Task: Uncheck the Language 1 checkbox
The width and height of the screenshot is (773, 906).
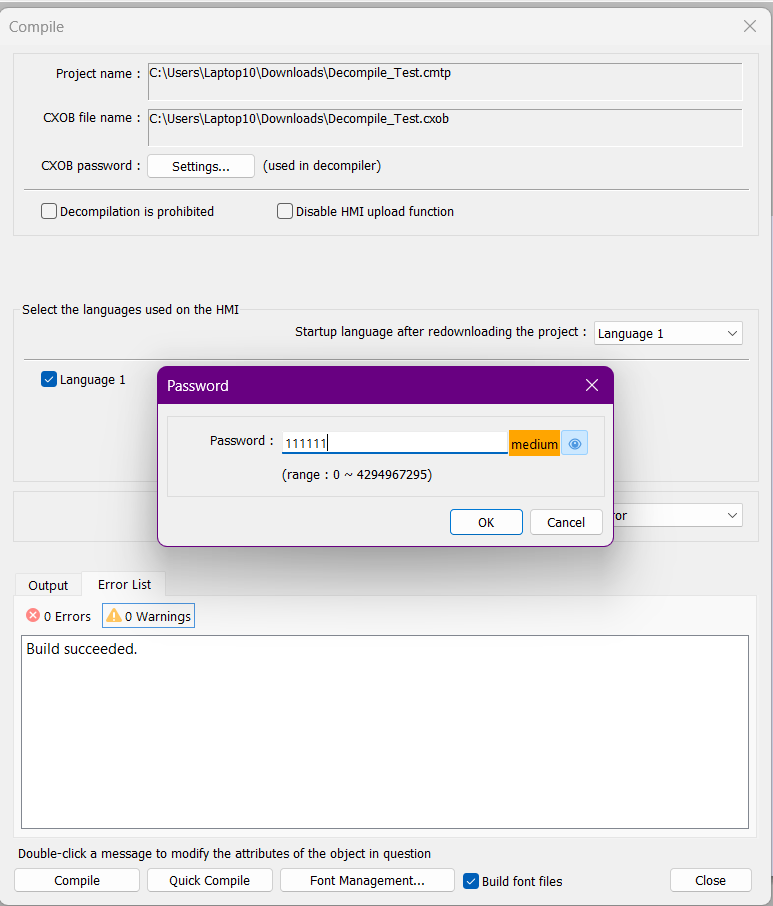Action: [49, 379]
